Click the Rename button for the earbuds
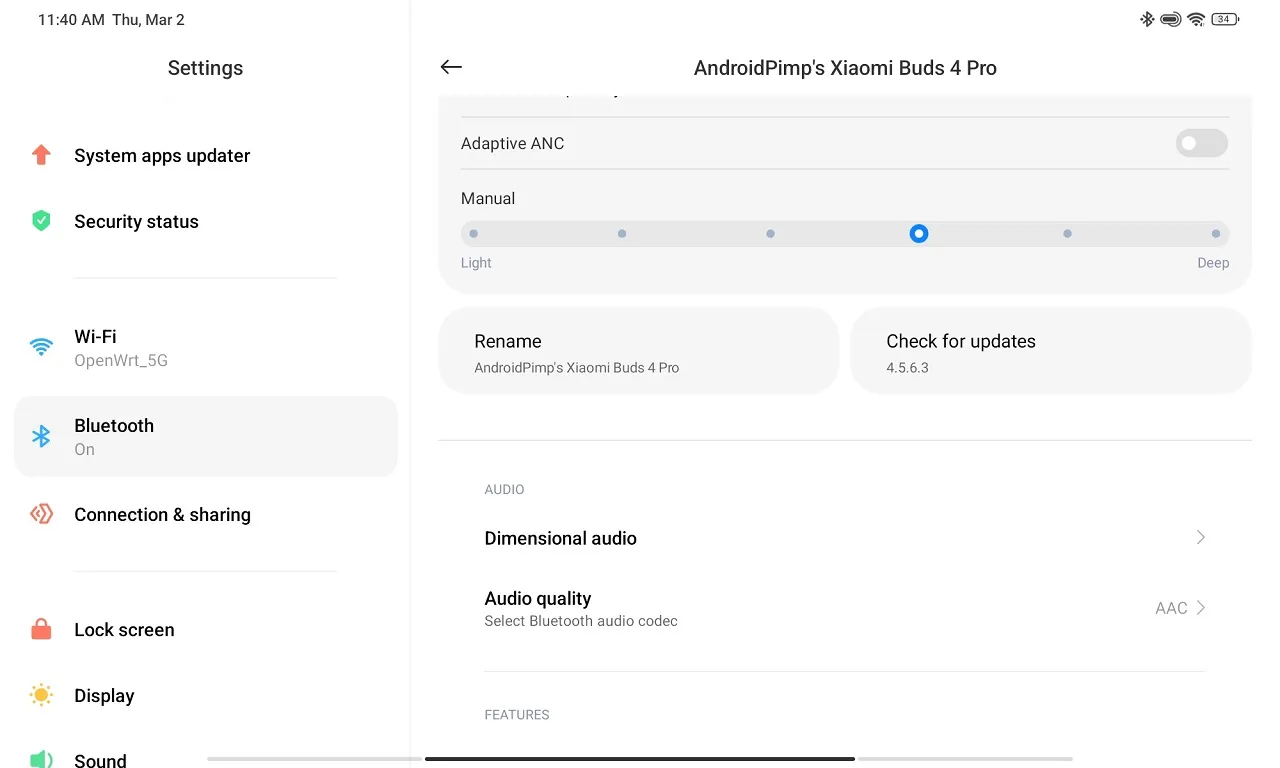This screenshot has height=768, width=1280. click(638, 350)
